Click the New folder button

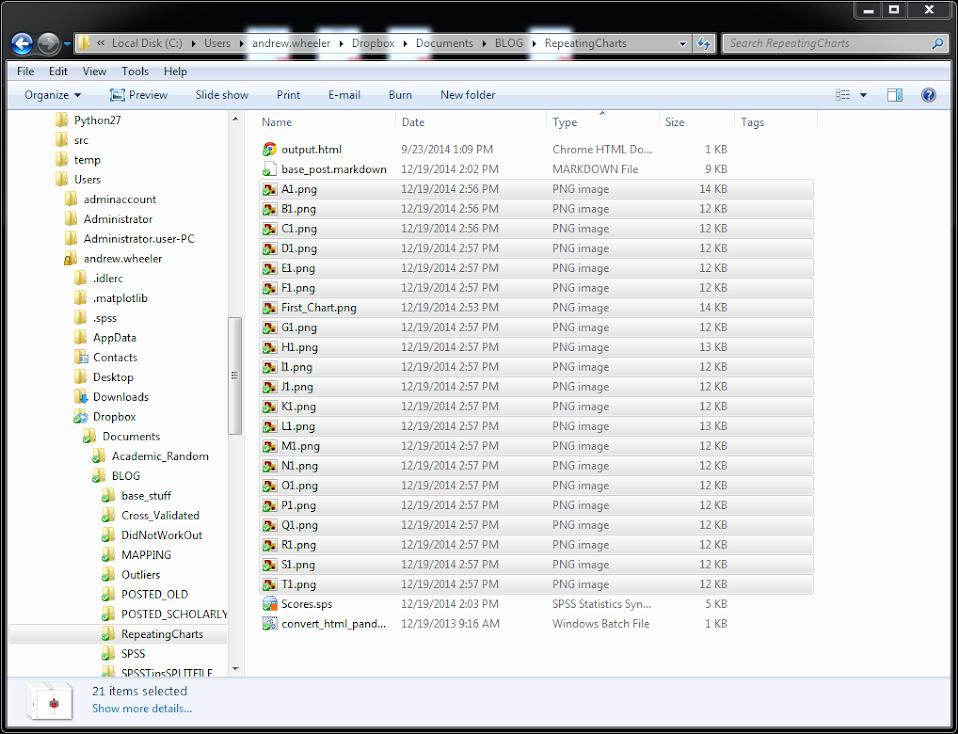(x=468, y=95)
